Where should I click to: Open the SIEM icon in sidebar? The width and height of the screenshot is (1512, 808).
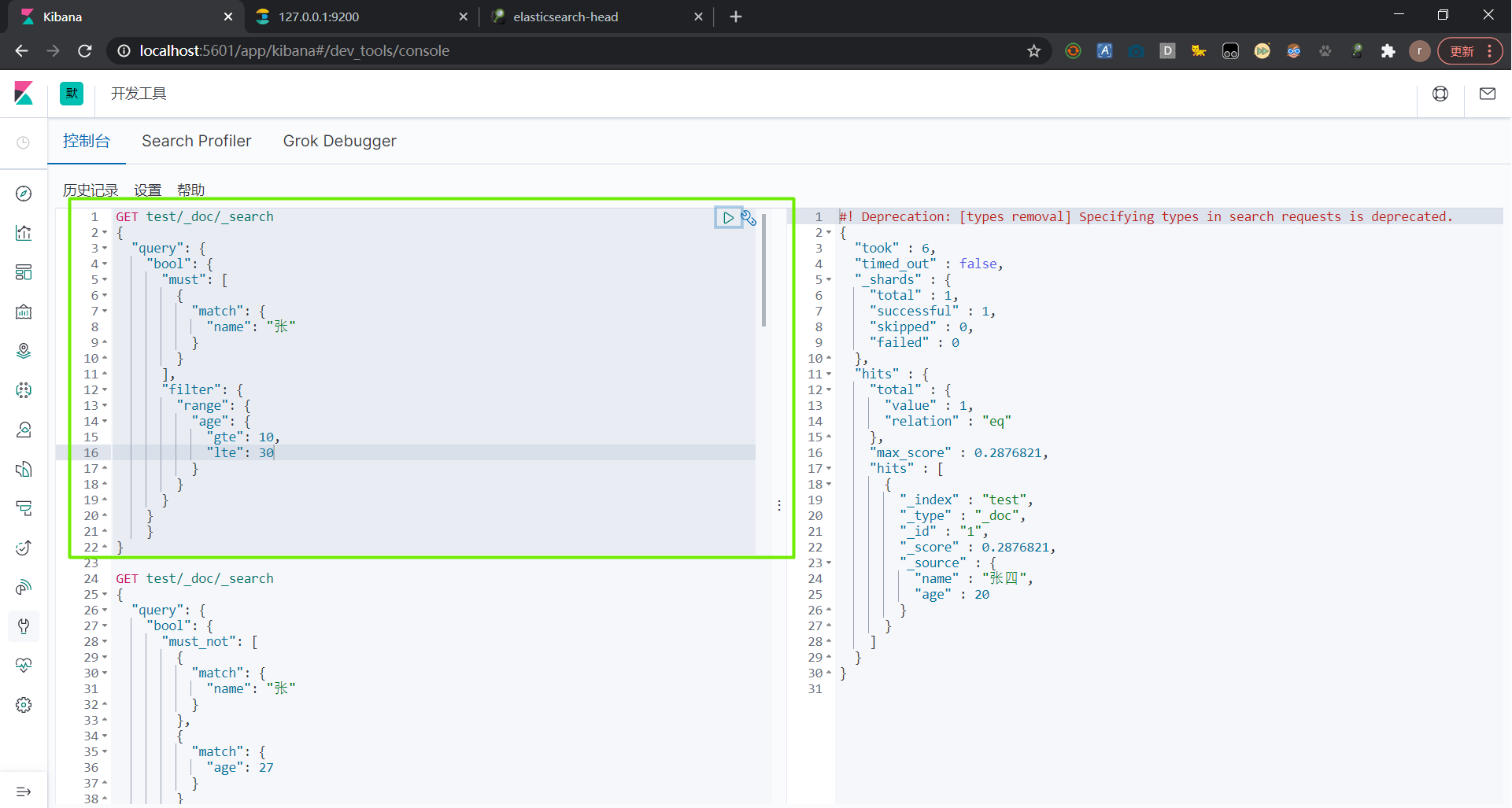tap(24, 587)
